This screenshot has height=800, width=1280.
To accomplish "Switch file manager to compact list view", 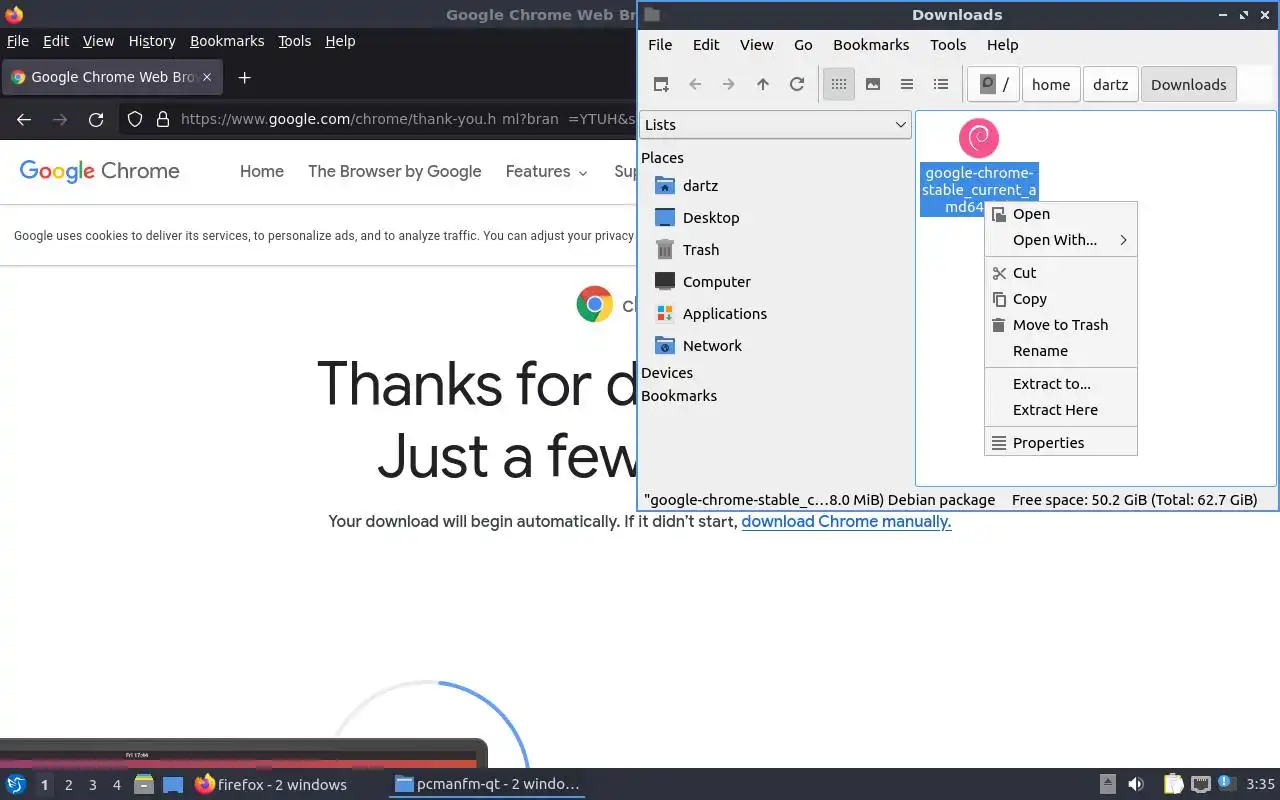I will point(907,84).
